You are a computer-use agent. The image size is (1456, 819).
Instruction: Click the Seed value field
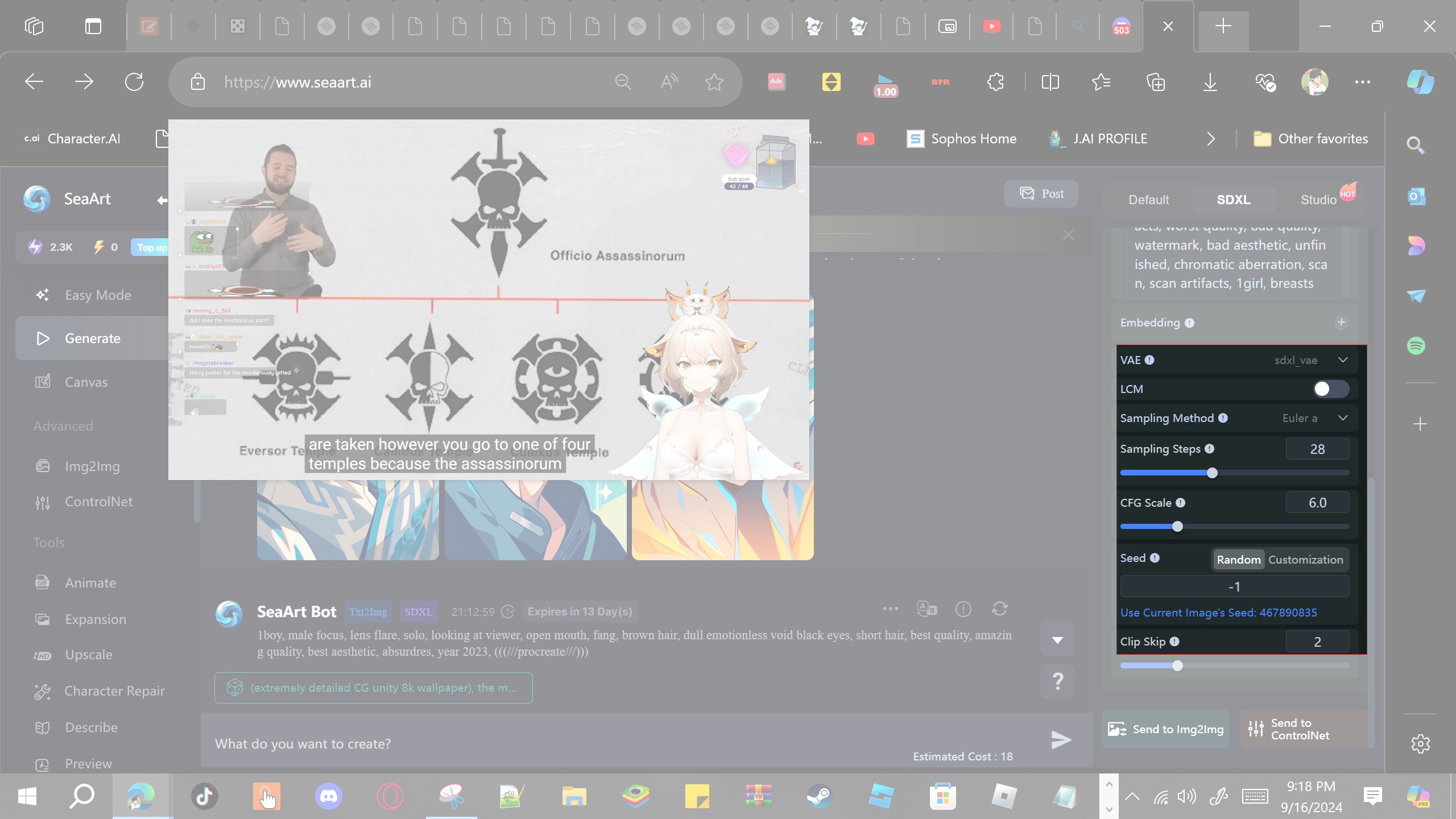pyautogui.click(x=1234, y=586)
